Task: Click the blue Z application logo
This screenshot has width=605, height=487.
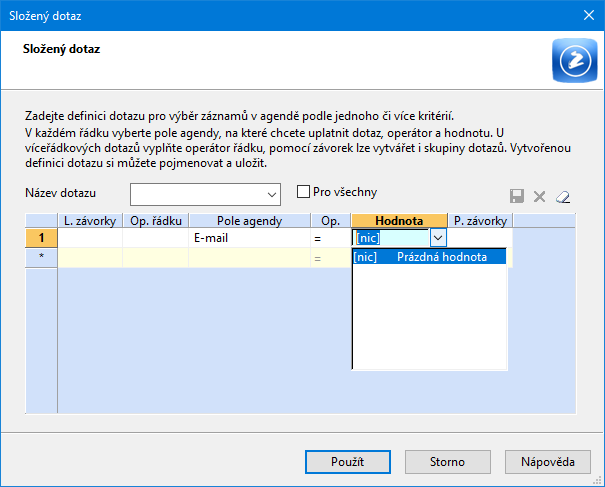Action: click(575, 60)
